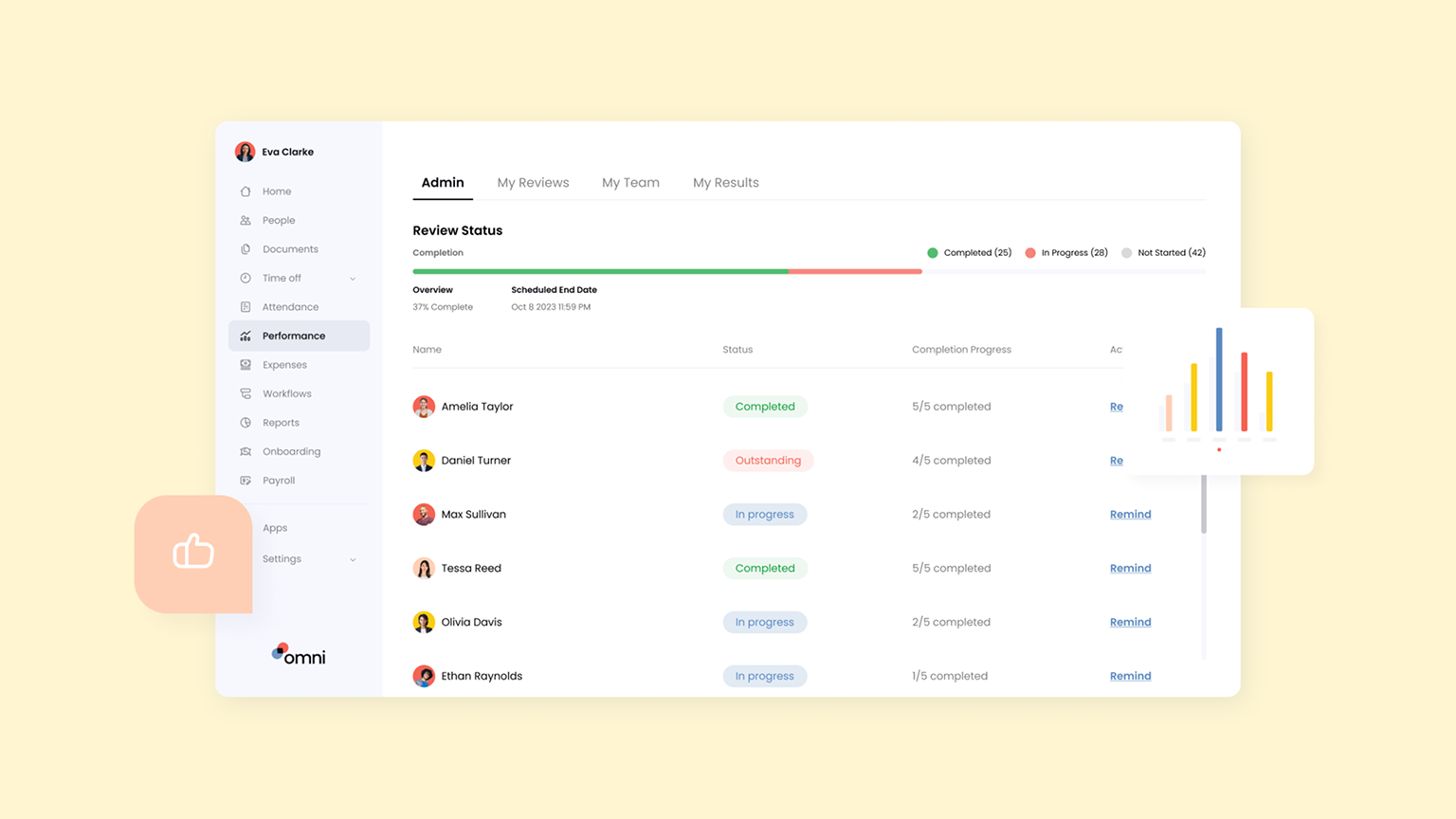Click the People icon in sidebar
The image size is (1456, 819).
pos(246,220)
